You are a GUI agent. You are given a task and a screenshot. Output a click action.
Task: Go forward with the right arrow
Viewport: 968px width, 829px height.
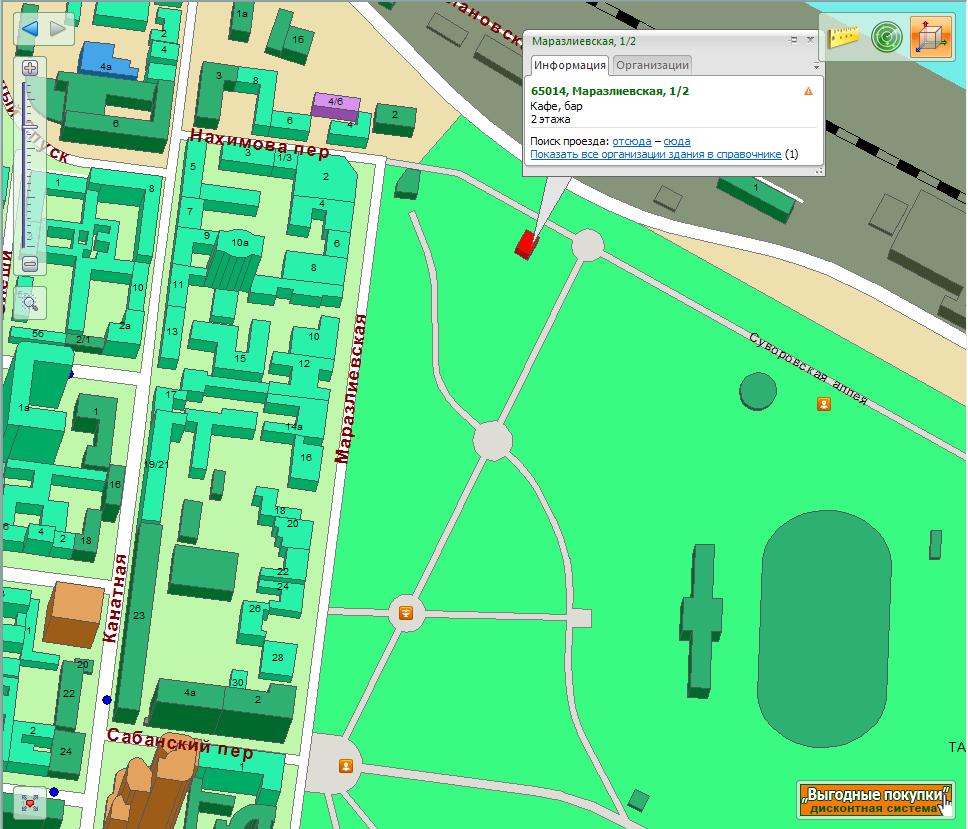click(x=58, y=28)
